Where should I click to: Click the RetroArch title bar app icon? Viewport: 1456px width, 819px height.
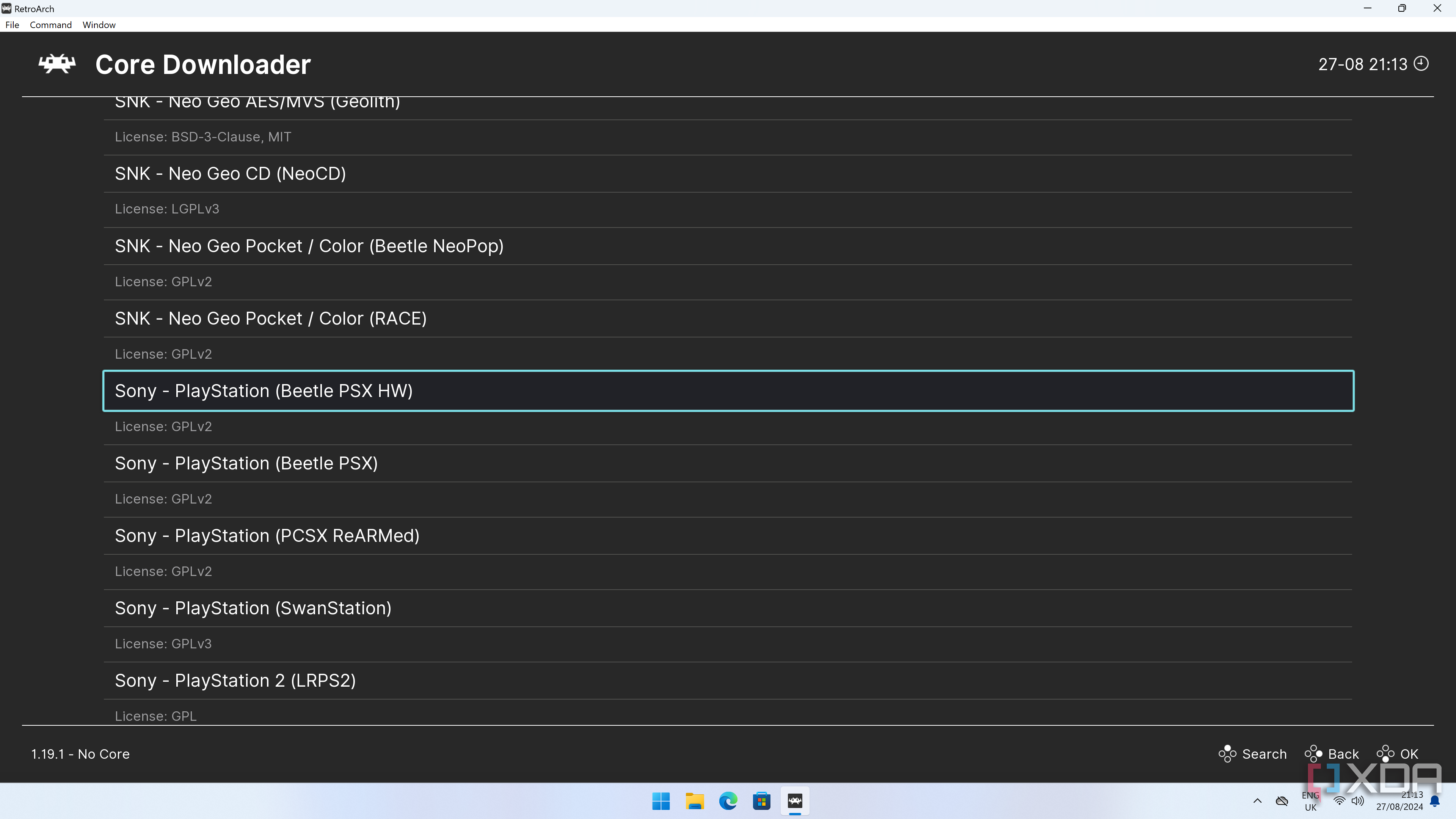coord(7,8)
